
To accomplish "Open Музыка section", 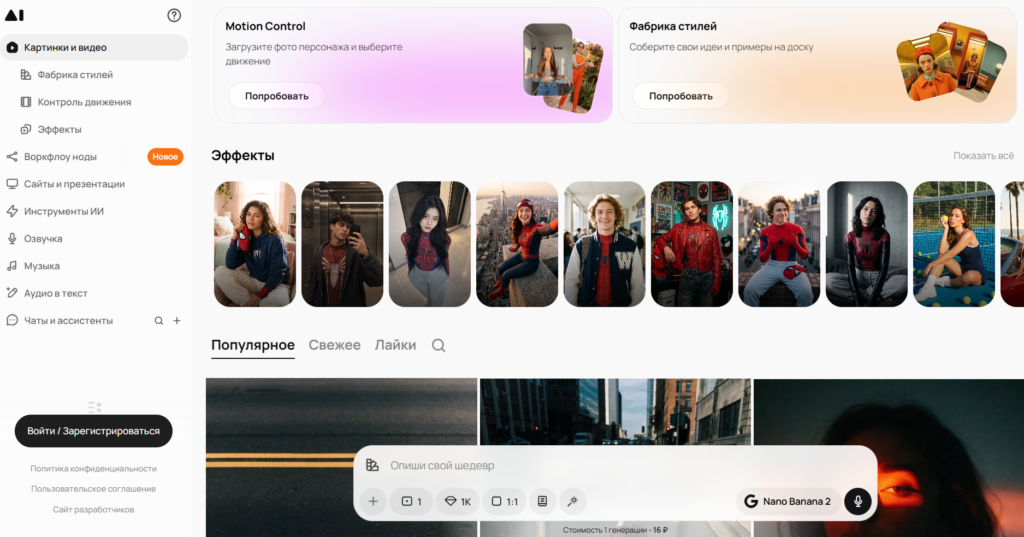I will [42, 267].
